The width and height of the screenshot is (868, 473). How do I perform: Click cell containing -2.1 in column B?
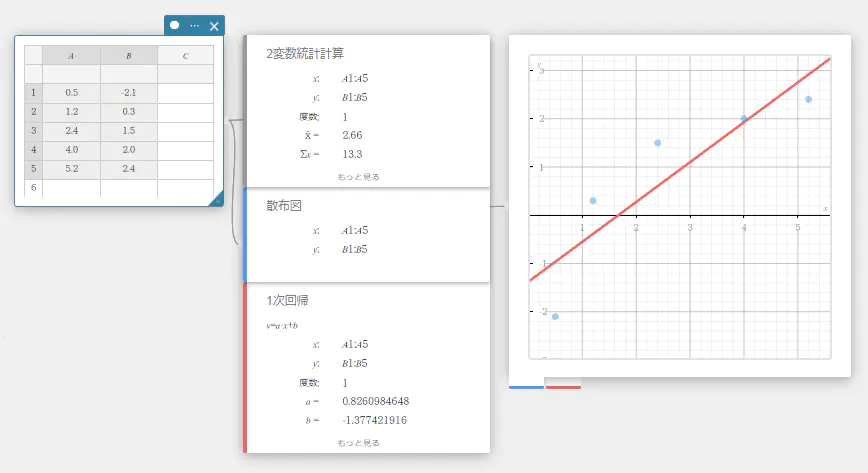pyautogui.click(x=128, y=93)
